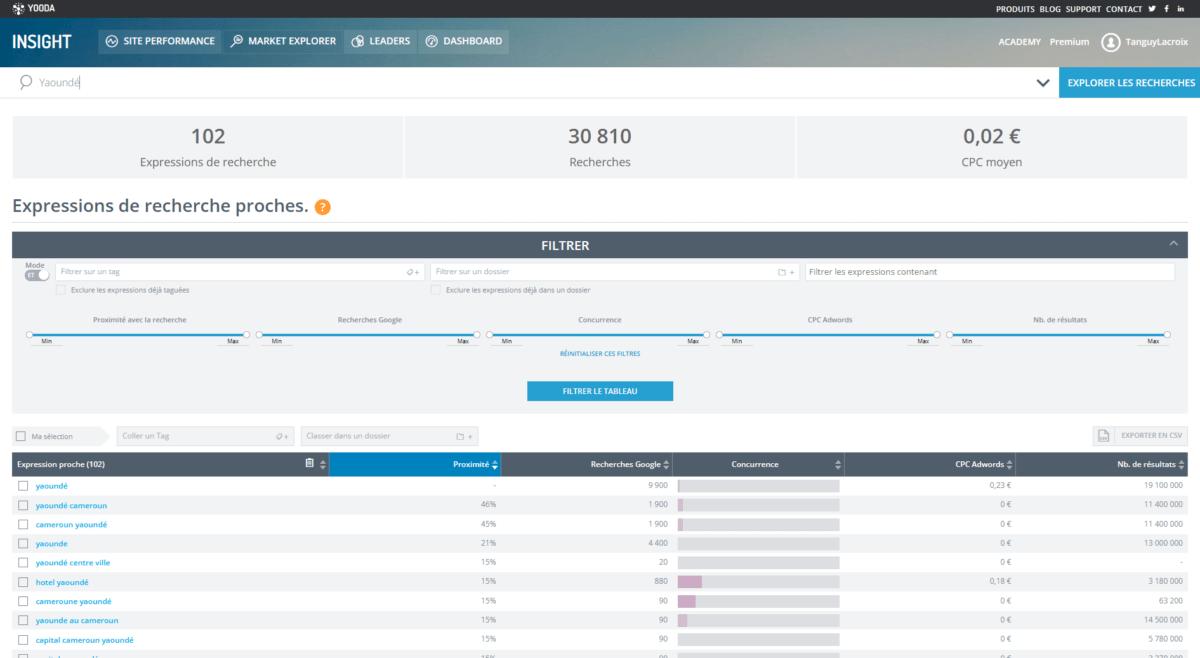Screen dimensions: 1200x658
Task: Click the CSV file export icon
Action: pyautogui.click(x=1104, y=436)
